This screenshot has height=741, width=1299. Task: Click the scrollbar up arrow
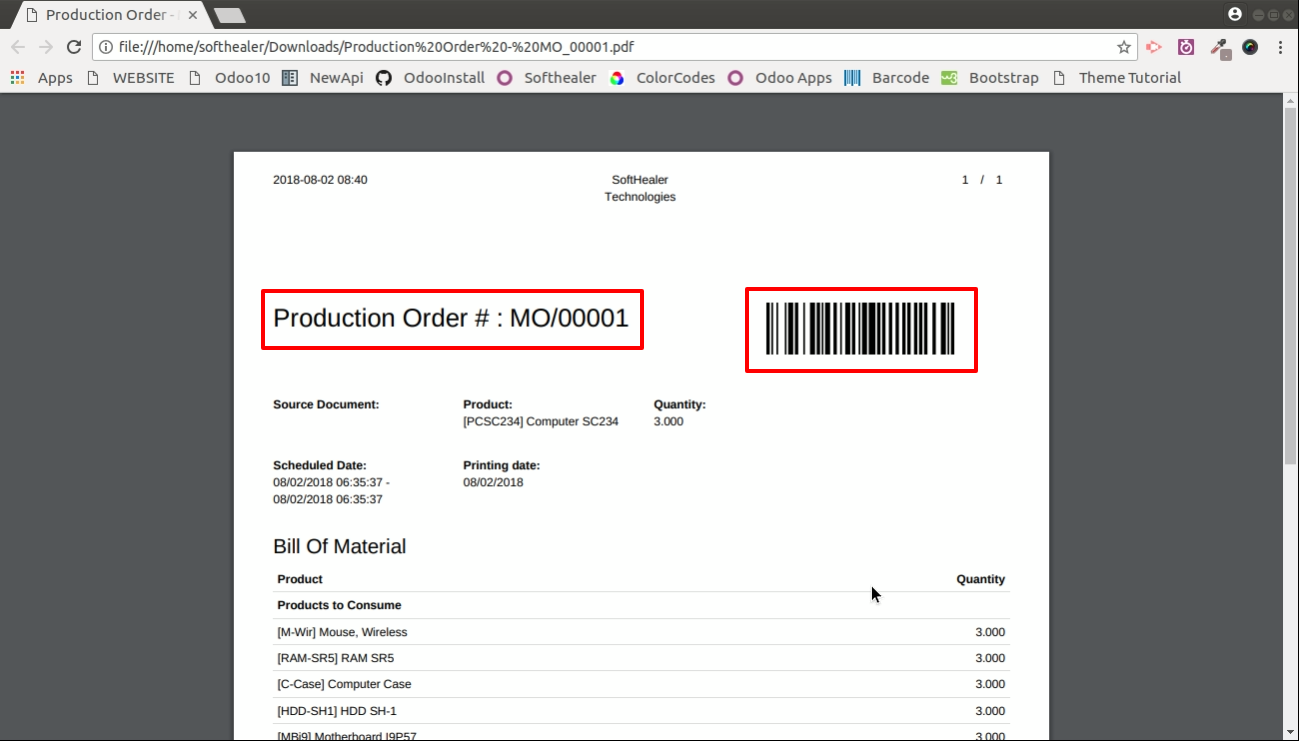[1290, 100]
